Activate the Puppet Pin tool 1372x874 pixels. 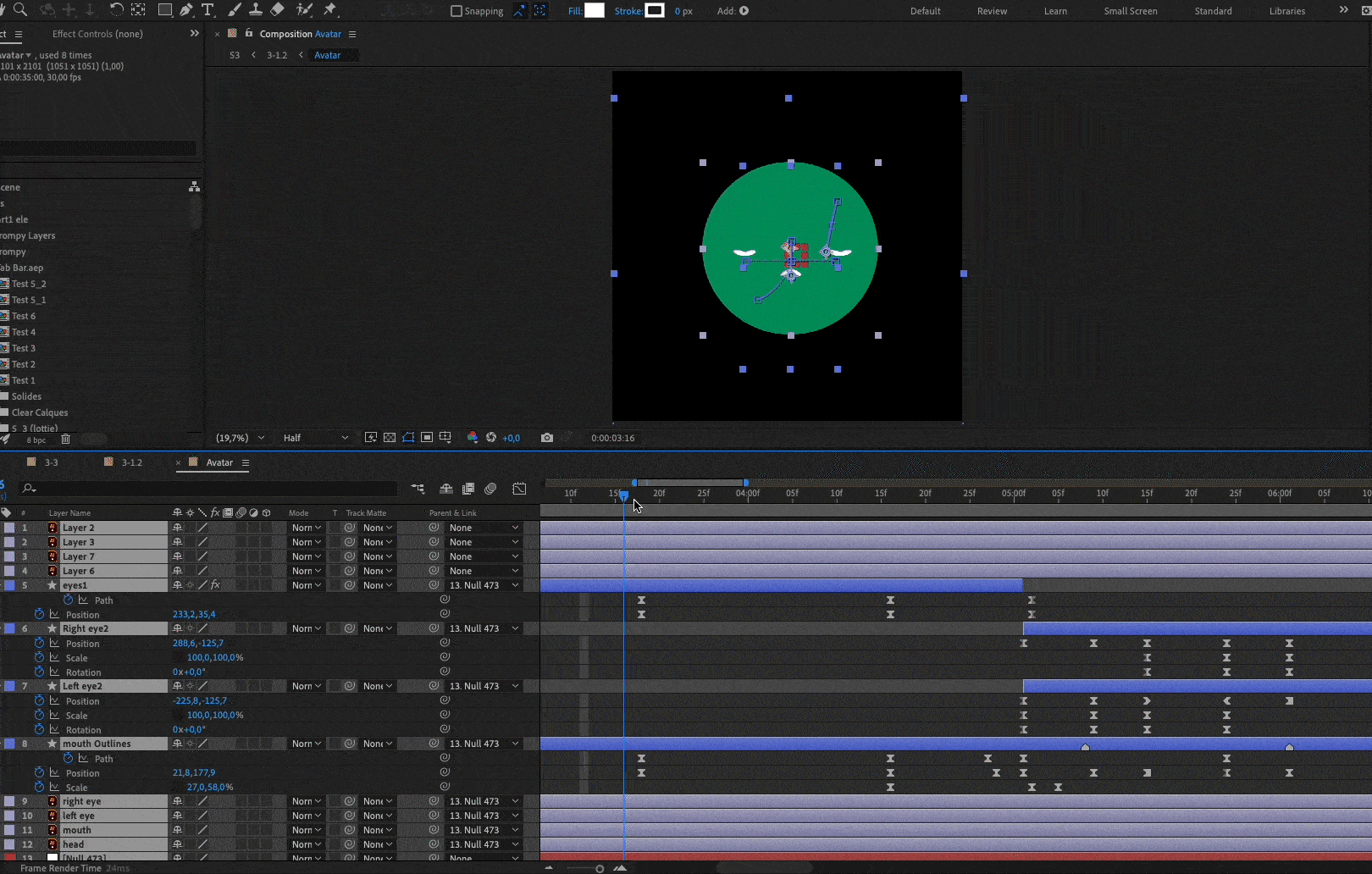[330, 10]
